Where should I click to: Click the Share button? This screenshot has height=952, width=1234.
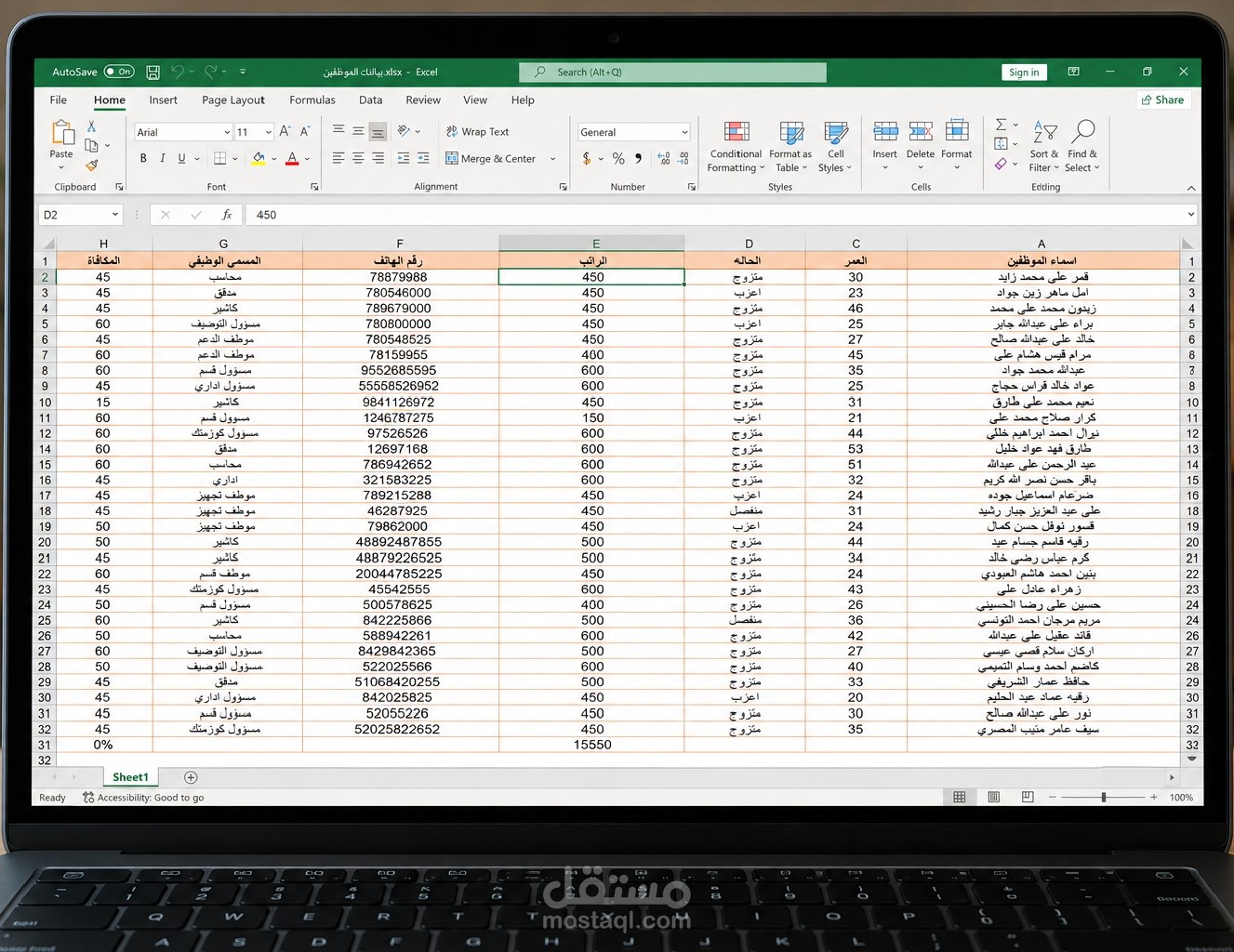coord(1162,99)
